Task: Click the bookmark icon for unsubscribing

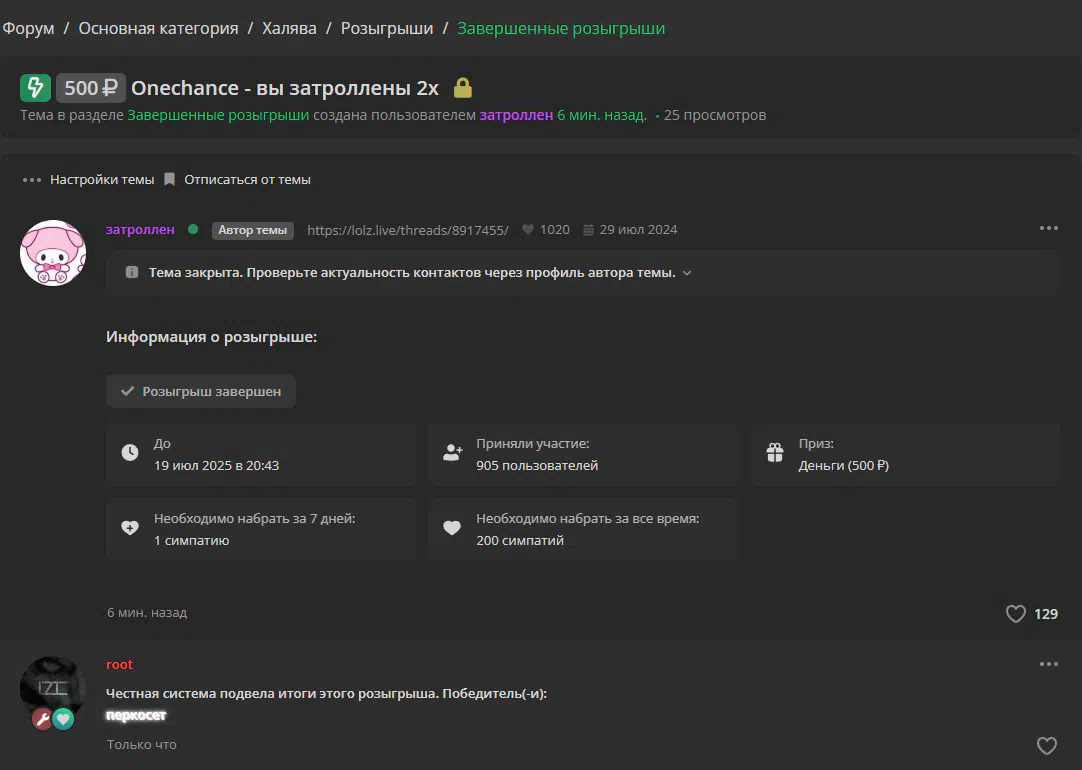Action: (x=169, y=179)
